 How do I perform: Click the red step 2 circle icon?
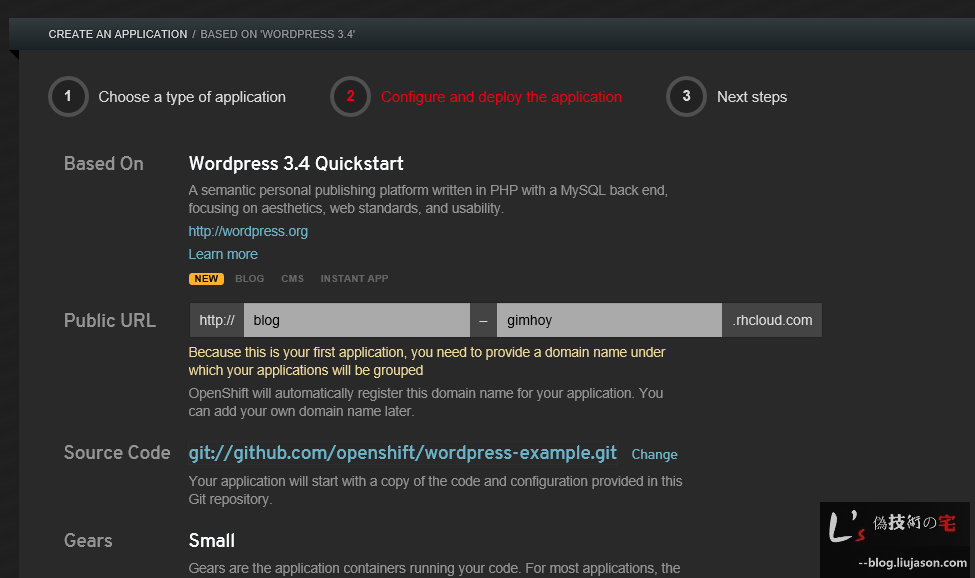point(350,96)
